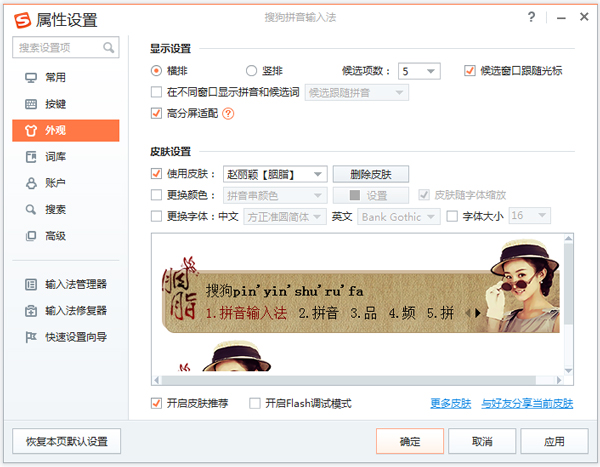Click the preview scroll down arrow
Screen dimensions: 600x467
pyautogui.click(x=568, y=371)
